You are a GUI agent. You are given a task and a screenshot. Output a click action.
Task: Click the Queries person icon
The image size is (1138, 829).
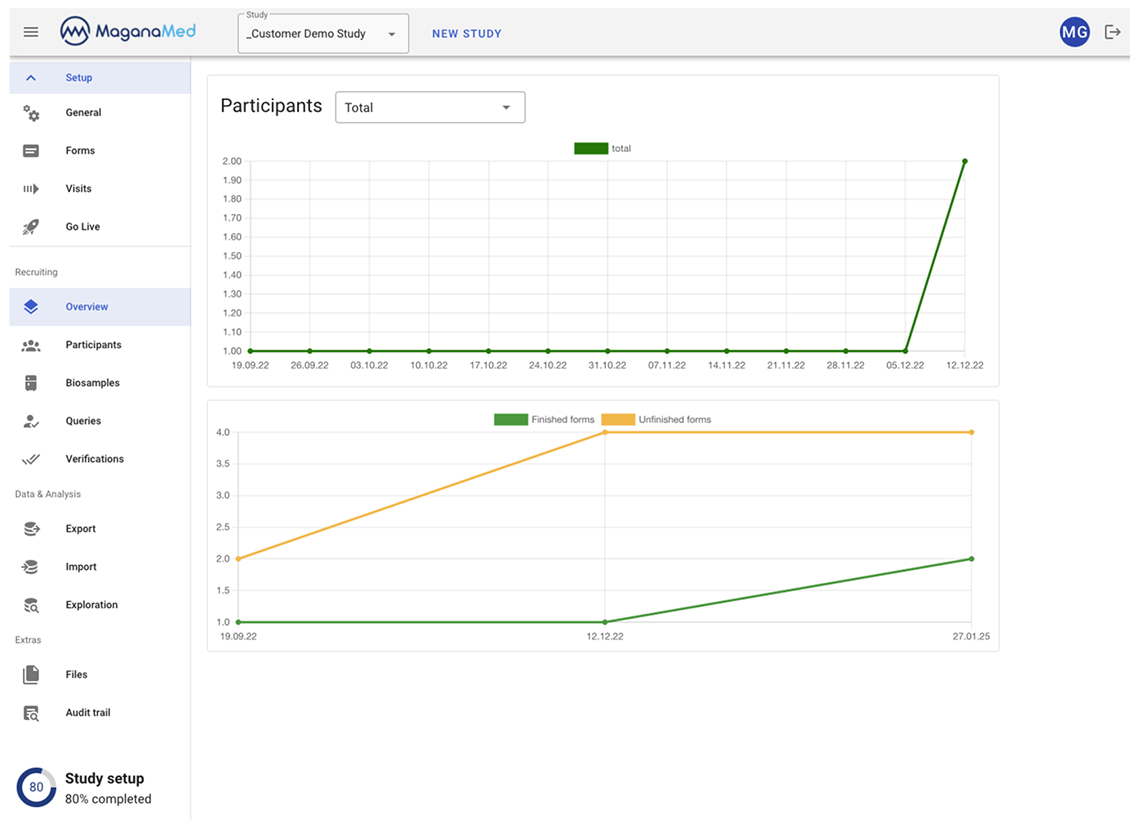coord(31,421)
